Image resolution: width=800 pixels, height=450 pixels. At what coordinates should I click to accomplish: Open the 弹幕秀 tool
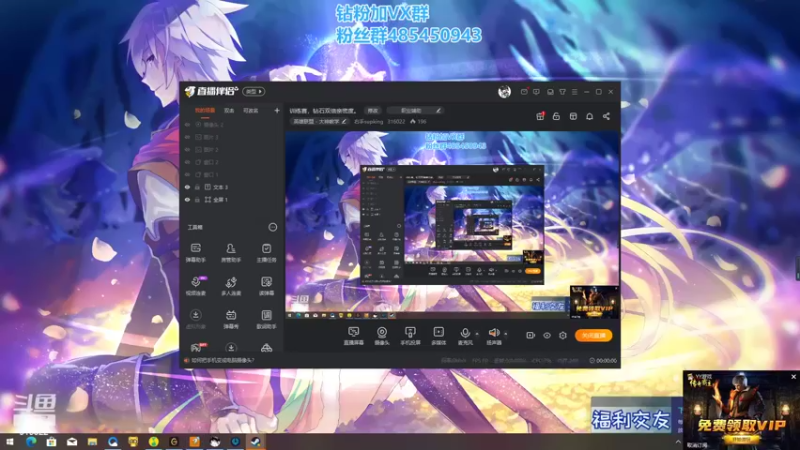point(231,319)
